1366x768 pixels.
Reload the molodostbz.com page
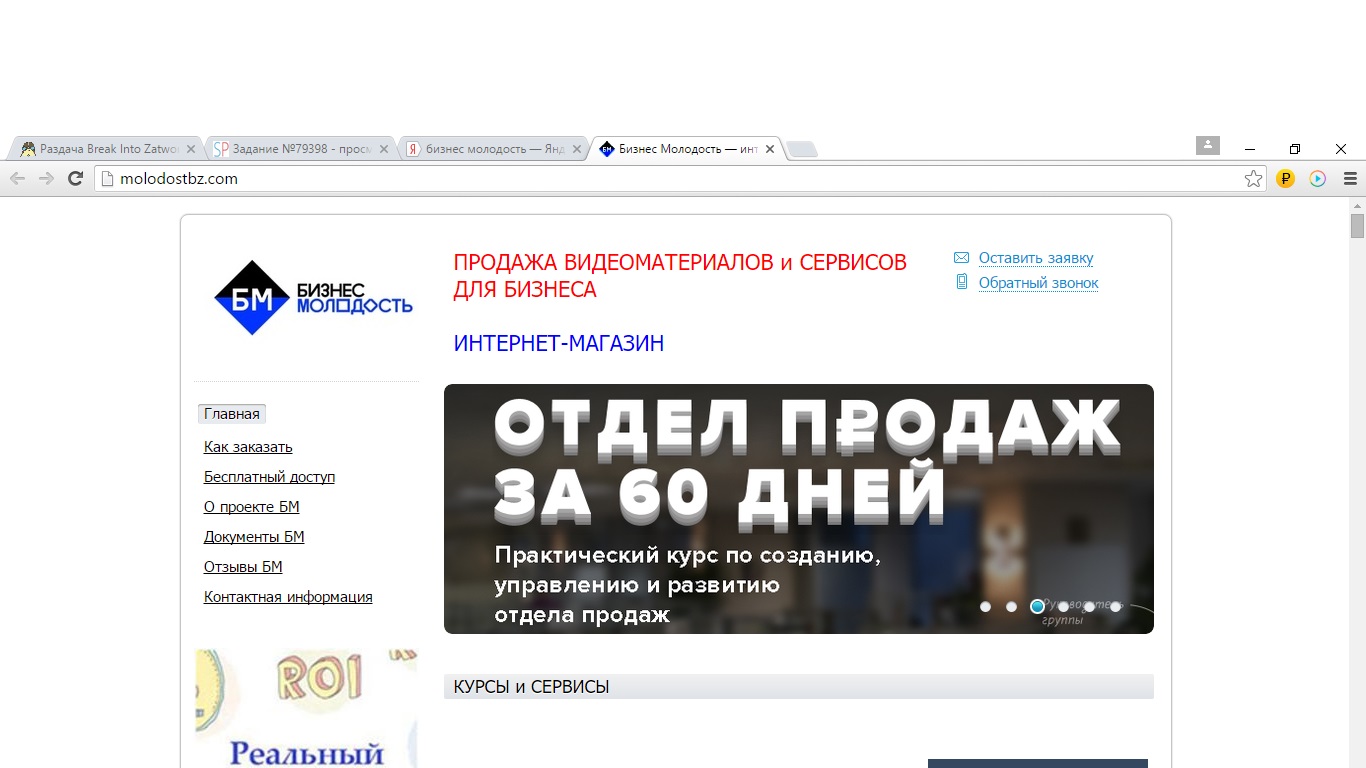(75, 178)
